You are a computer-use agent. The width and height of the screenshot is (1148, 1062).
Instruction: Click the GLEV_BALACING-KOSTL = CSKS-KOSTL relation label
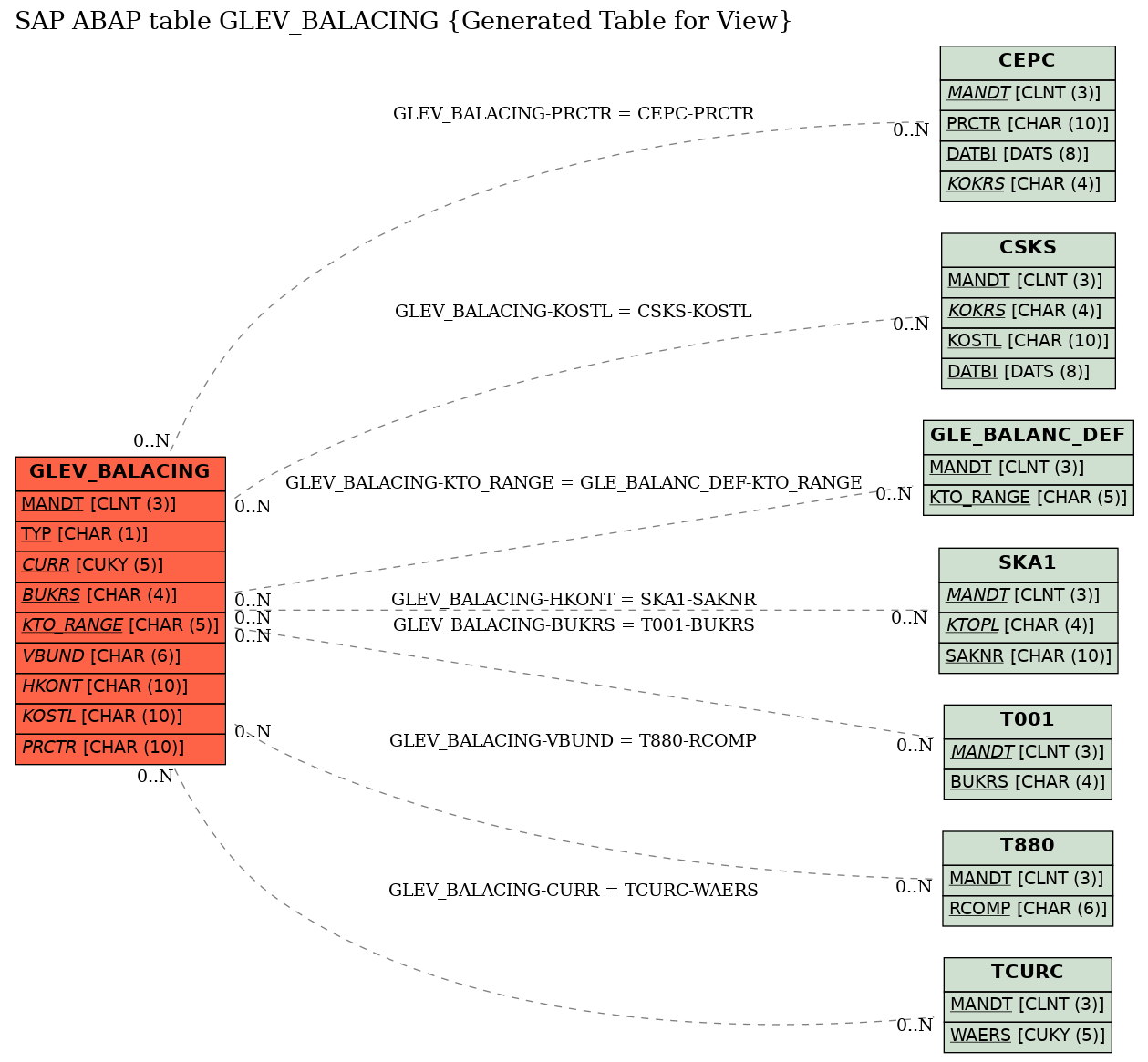pyautogui.click(x=574, y=312)
